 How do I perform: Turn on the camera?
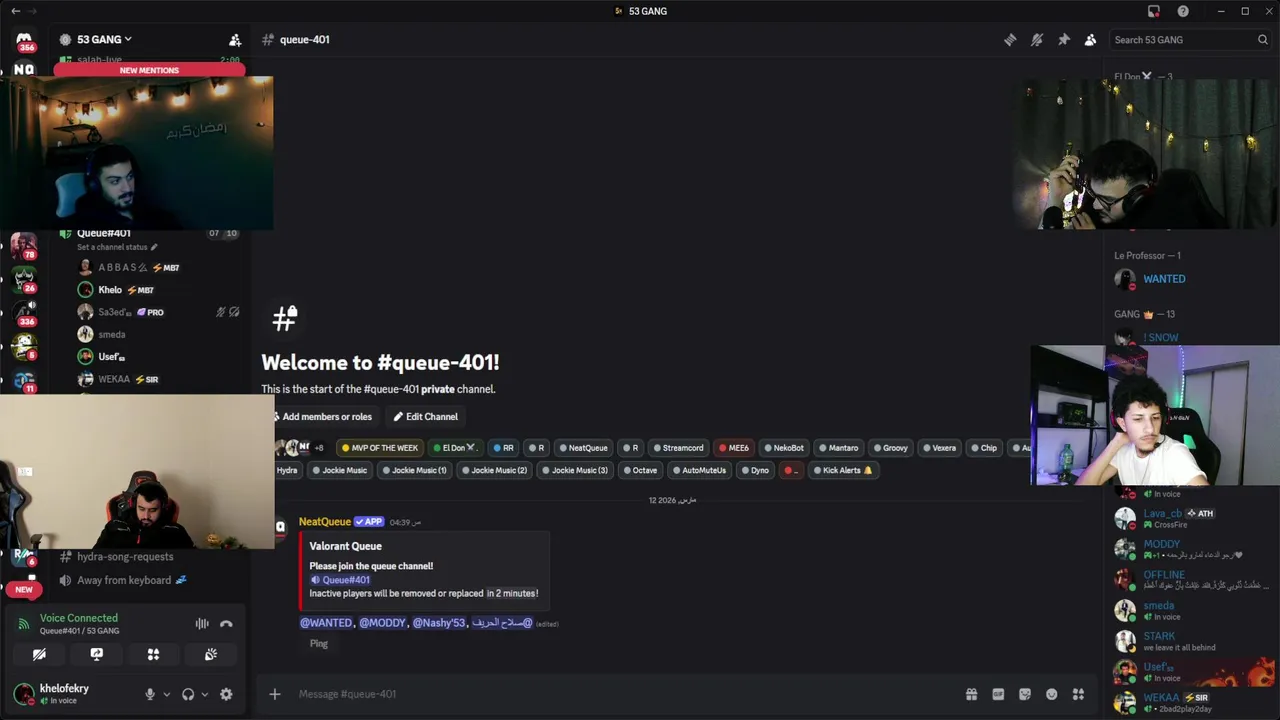[39, 654]
